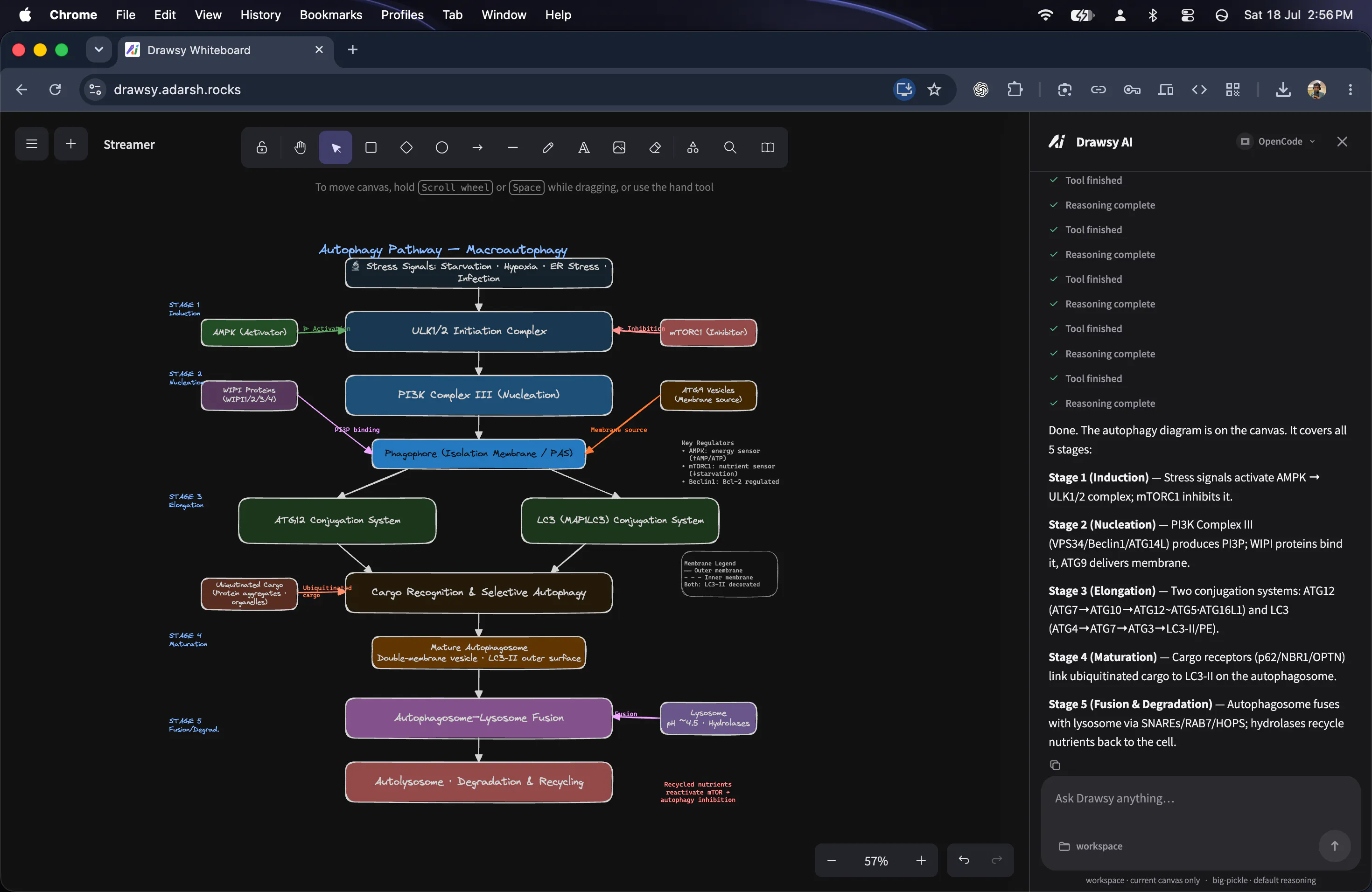1372x892 pixels.
Task: Open the Wi-Fi status menu
Action: point(1045,15)
